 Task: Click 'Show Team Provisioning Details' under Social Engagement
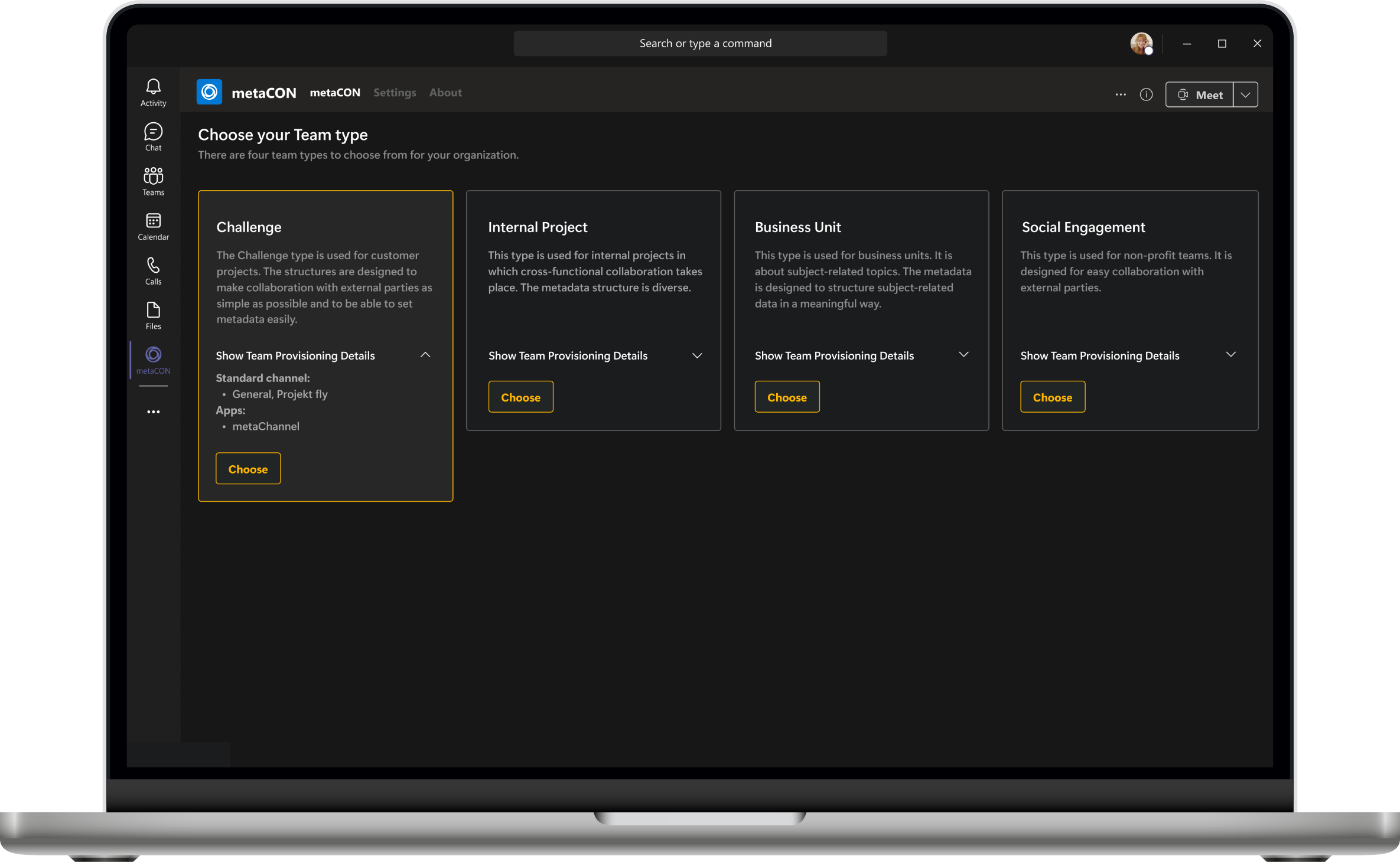click(1100, 355)
